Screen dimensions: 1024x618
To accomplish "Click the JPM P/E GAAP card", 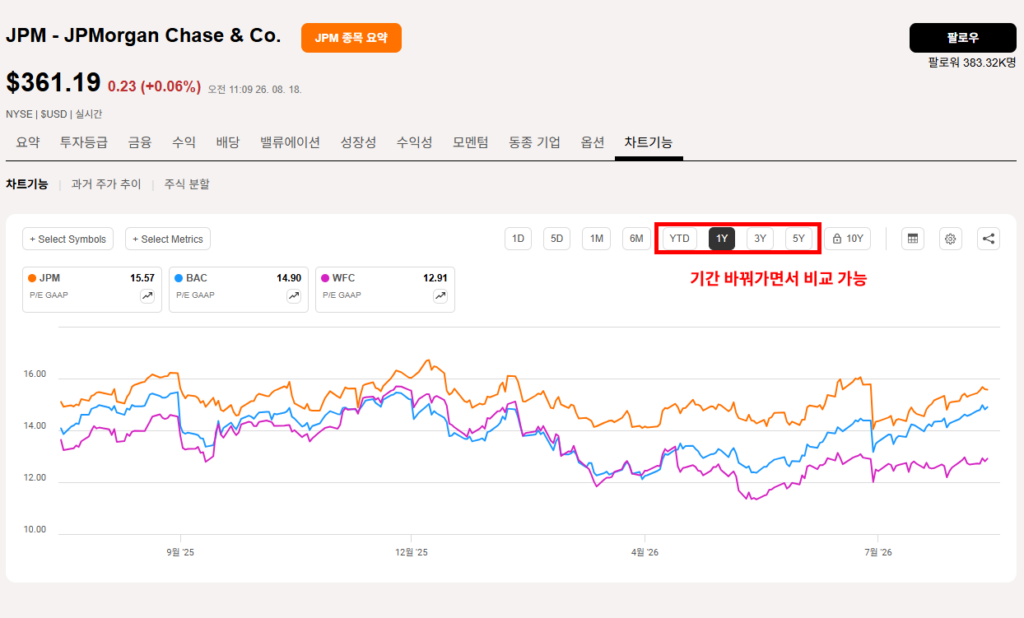I will 92,289.
